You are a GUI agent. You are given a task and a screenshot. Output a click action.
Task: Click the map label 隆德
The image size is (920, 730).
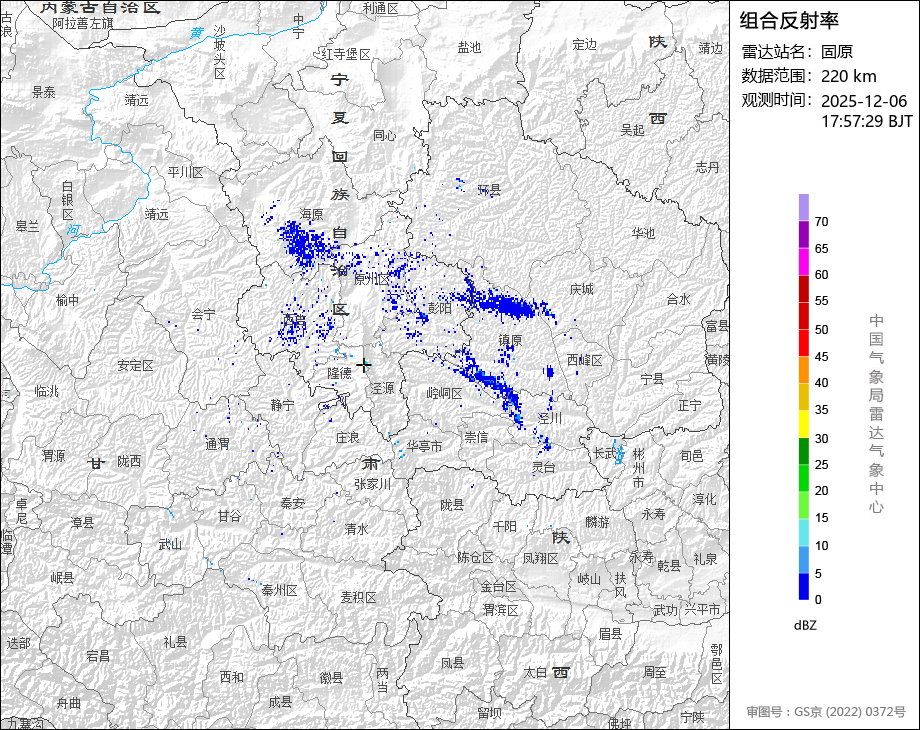[x=339, y=373]
